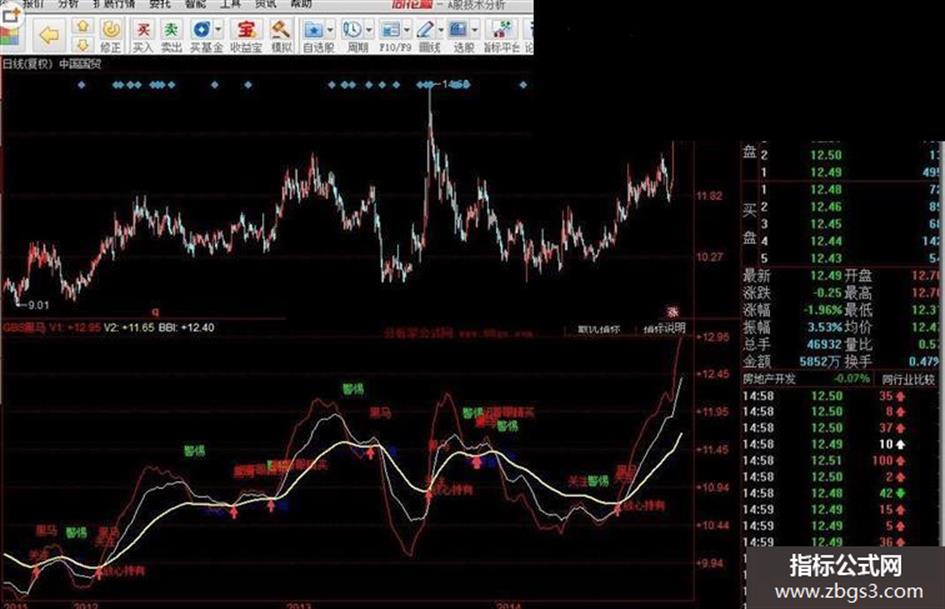Open the 扩展行情 menu
Image resolution: width=945 pixels, height=609 pixels.
(114, 4)
